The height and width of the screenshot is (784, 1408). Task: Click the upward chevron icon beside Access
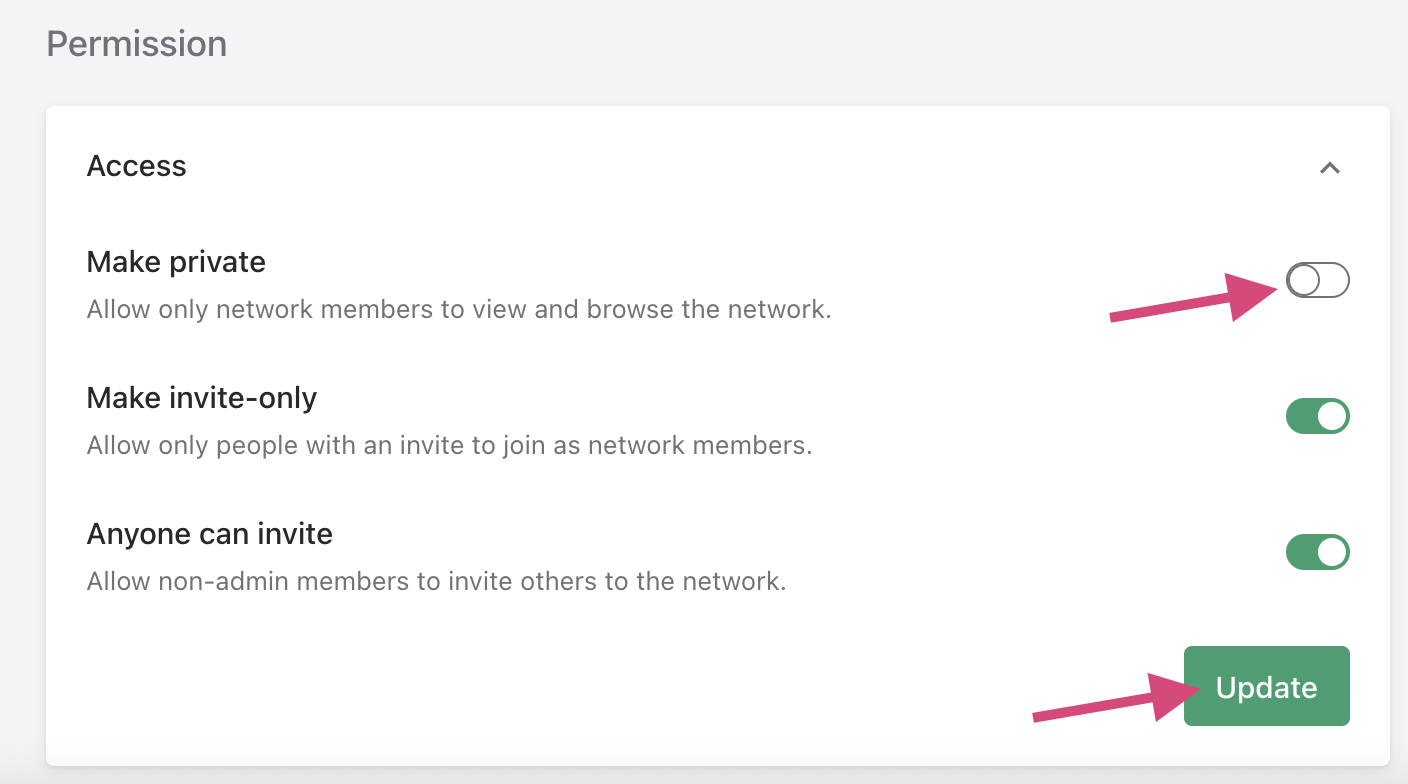pos(1329,168)
